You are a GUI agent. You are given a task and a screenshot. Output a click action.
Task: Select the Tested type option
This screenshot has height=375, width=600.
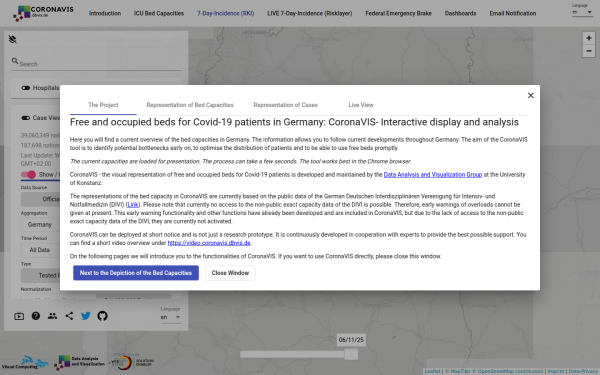coord(40,276)
